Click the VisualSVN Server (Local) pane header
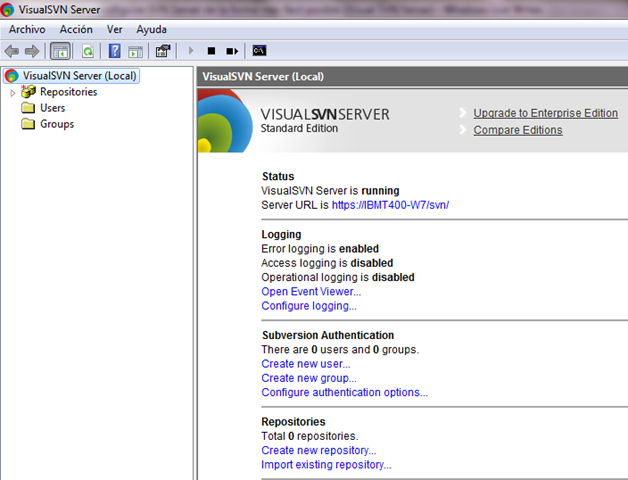The image size is (628, 480). (x=413, y=77)
